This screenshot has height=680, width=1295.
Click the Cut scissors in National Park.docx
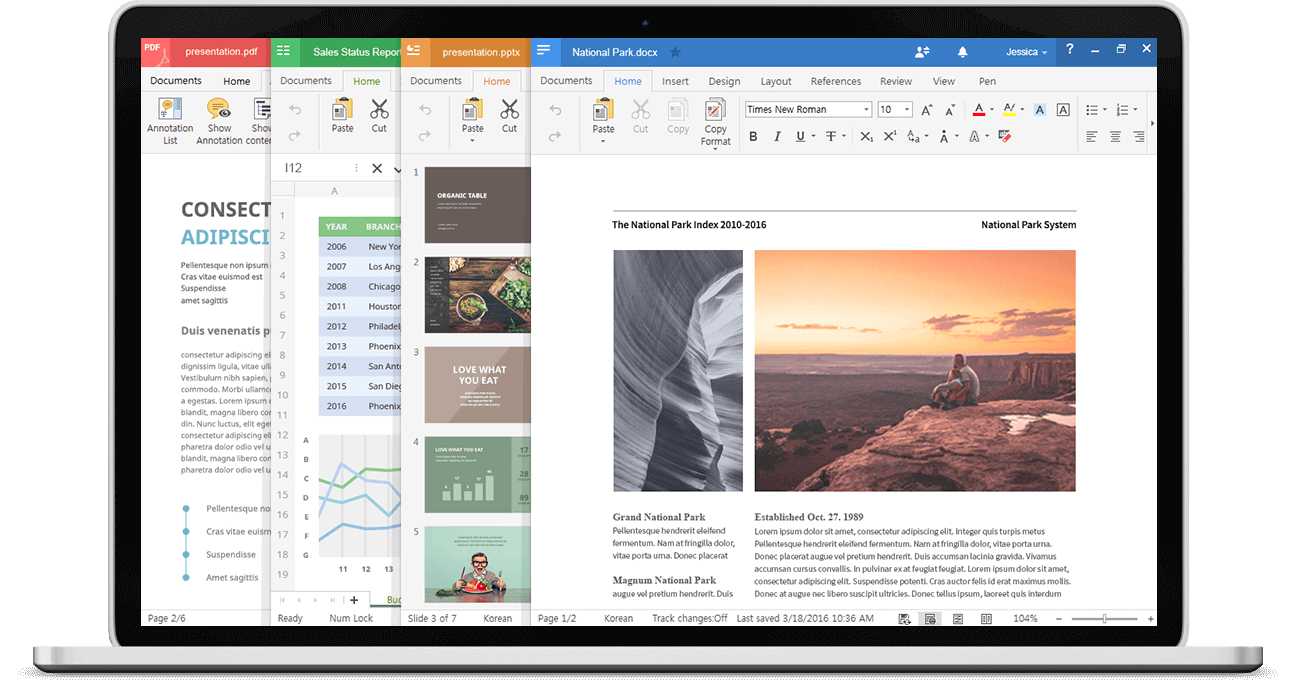(x=640, y=110)
